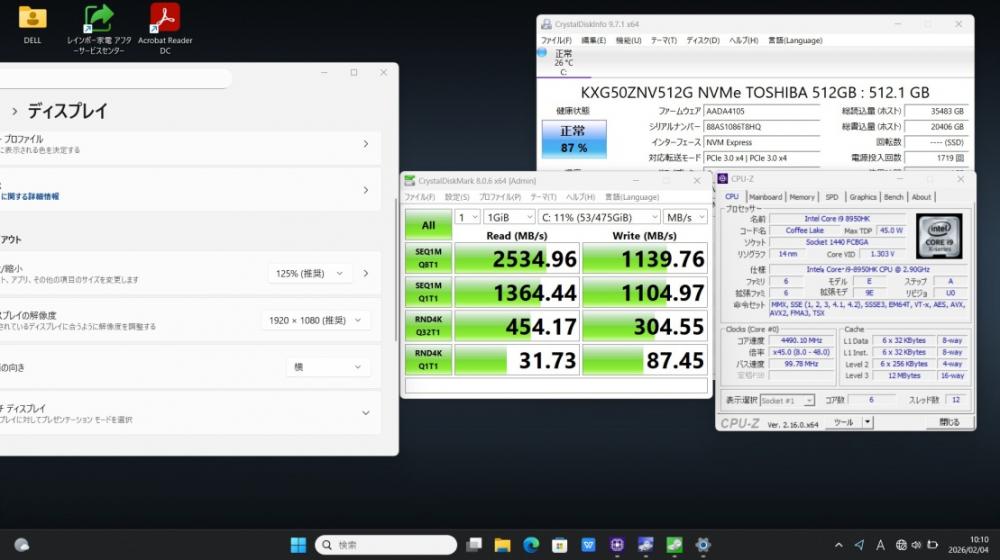Launch Microsoft Edge from the taskbar
Viewport: 1000px width, 560px height.
click(x=531, y=545)
